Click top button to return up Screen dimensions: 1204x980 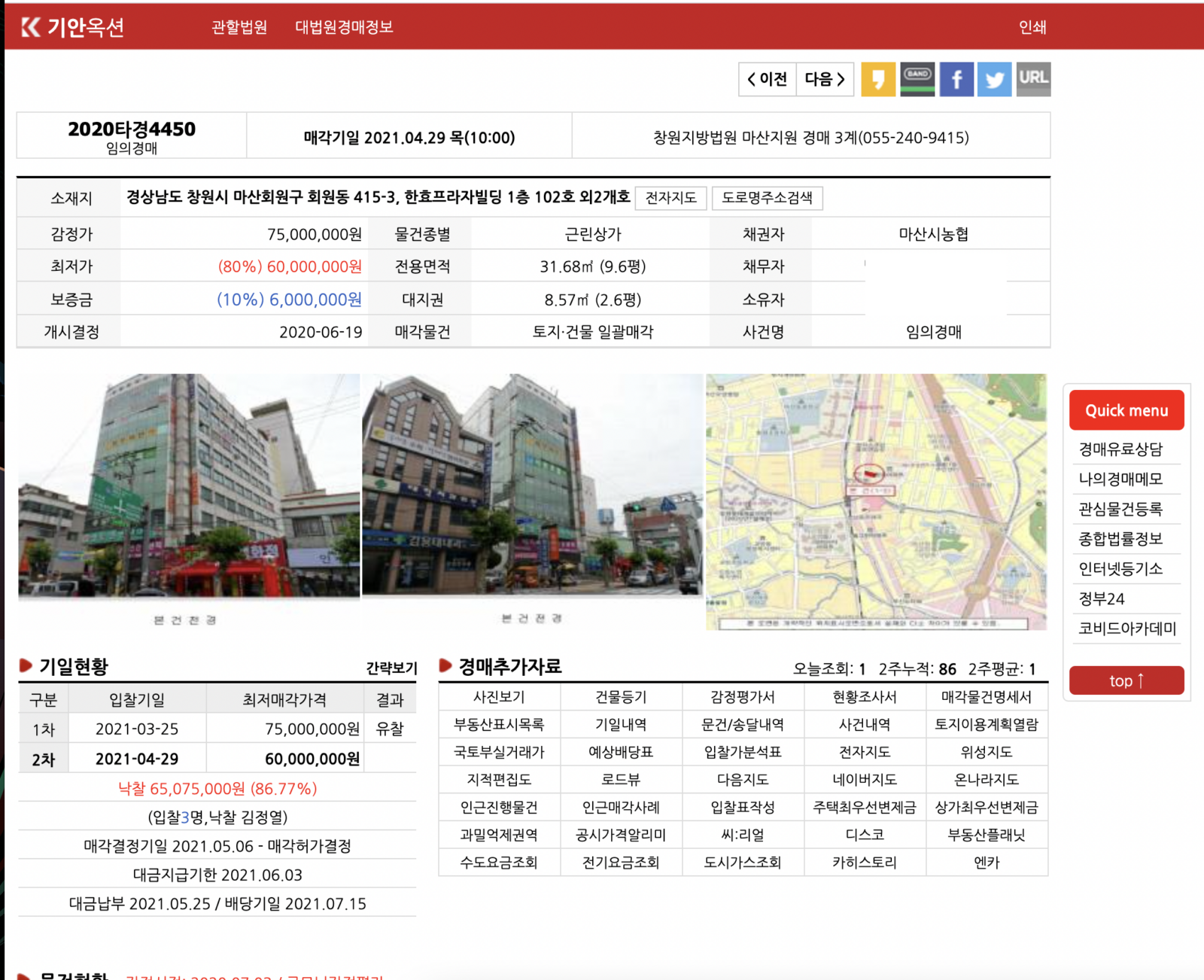point(1126,680)
